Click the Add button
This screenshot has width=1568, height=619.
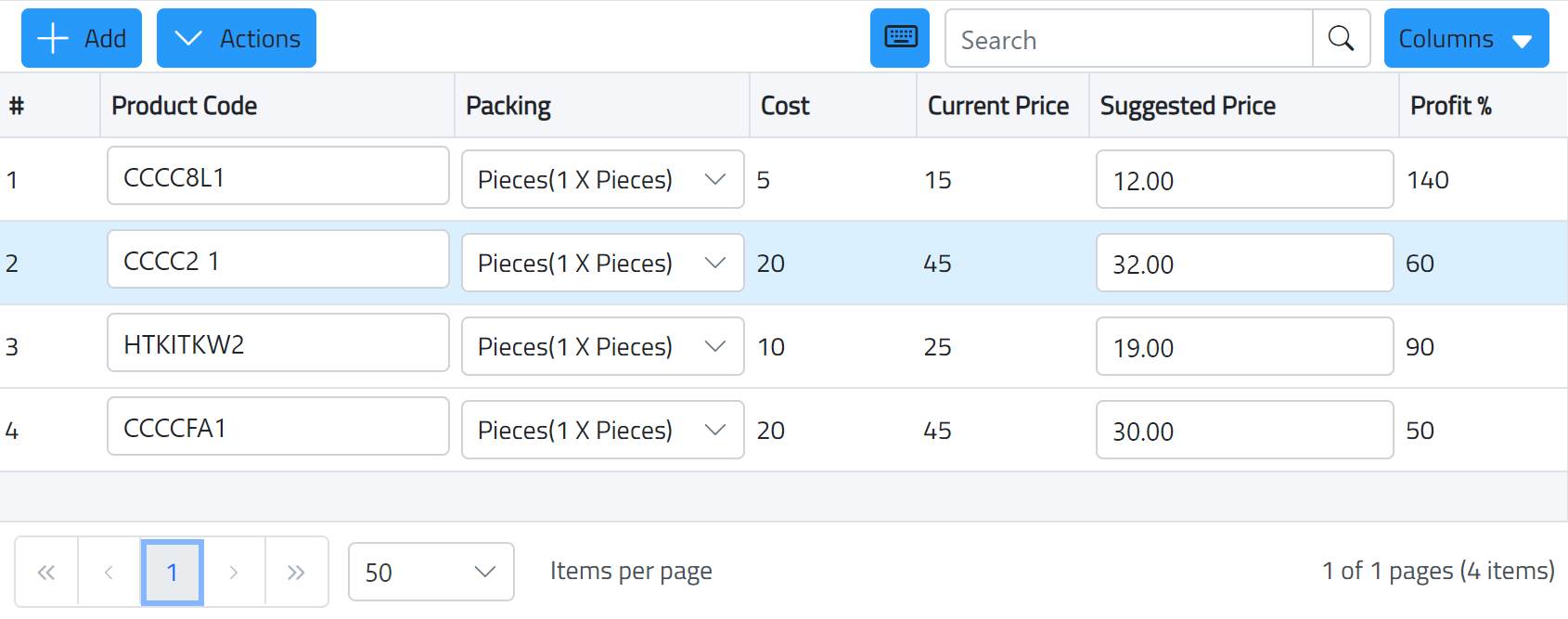click(81, 38)
